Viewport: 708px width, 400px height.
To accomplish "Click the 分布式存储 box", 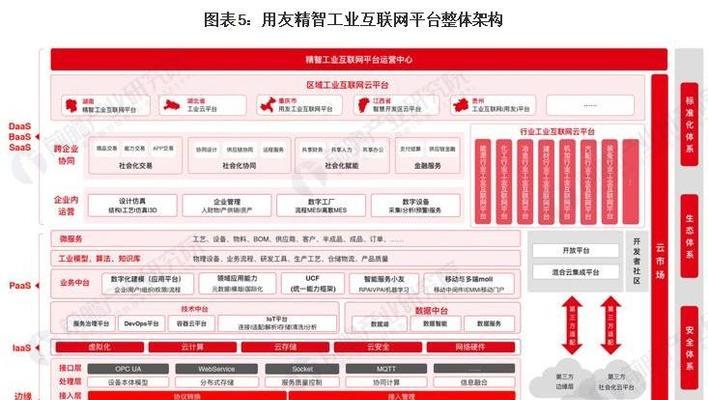I will (217, 382).
